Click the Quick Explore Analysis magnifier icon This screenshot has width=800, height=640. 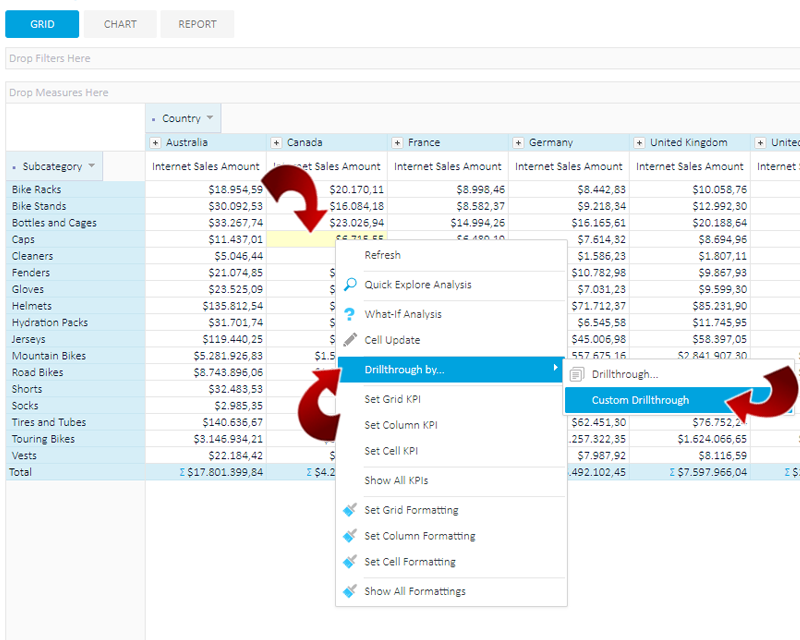pyautogui.click(x=350, y=284)
